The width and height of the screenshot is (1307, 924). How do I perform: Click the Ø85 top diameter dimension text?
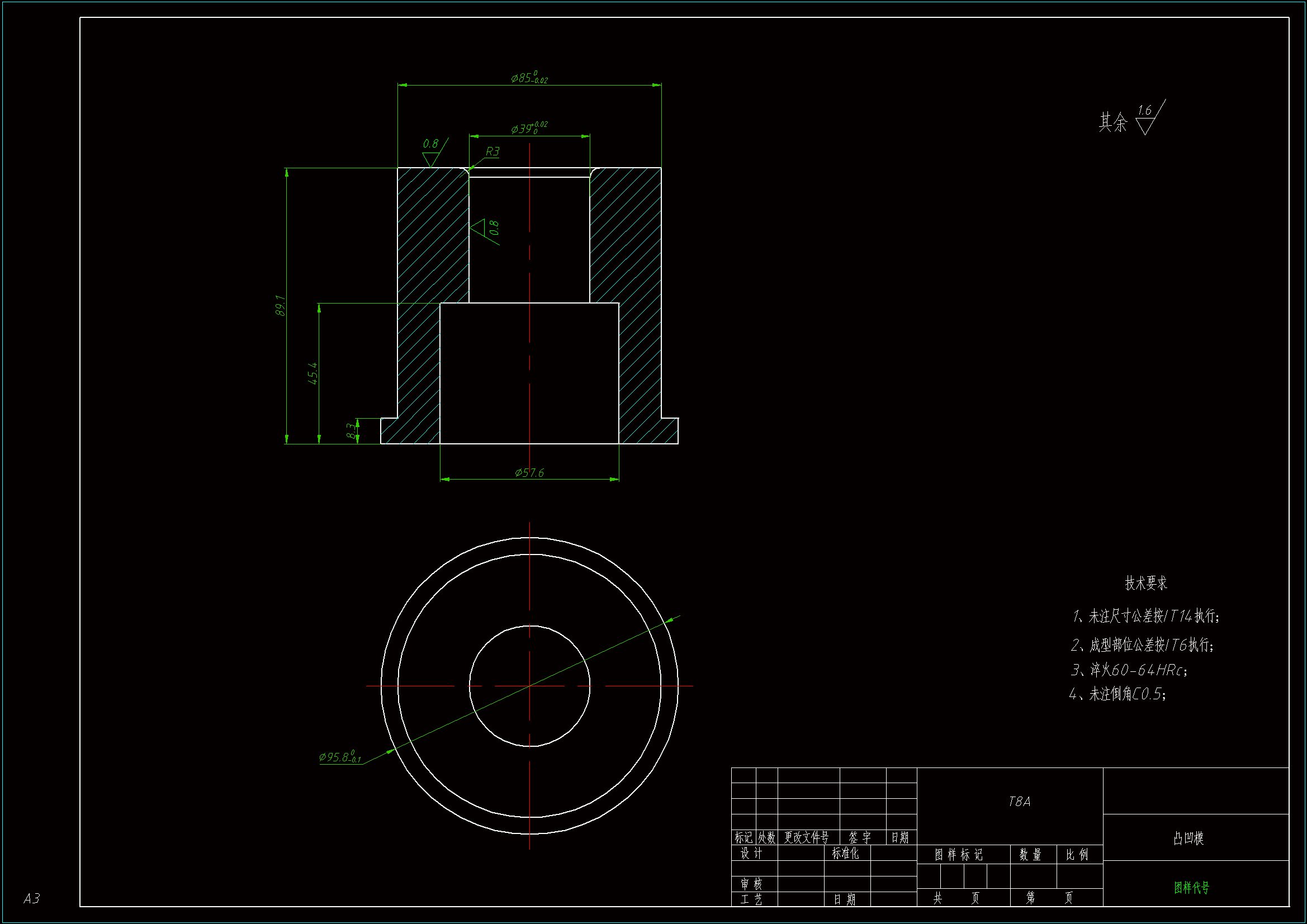coord(529,78)
